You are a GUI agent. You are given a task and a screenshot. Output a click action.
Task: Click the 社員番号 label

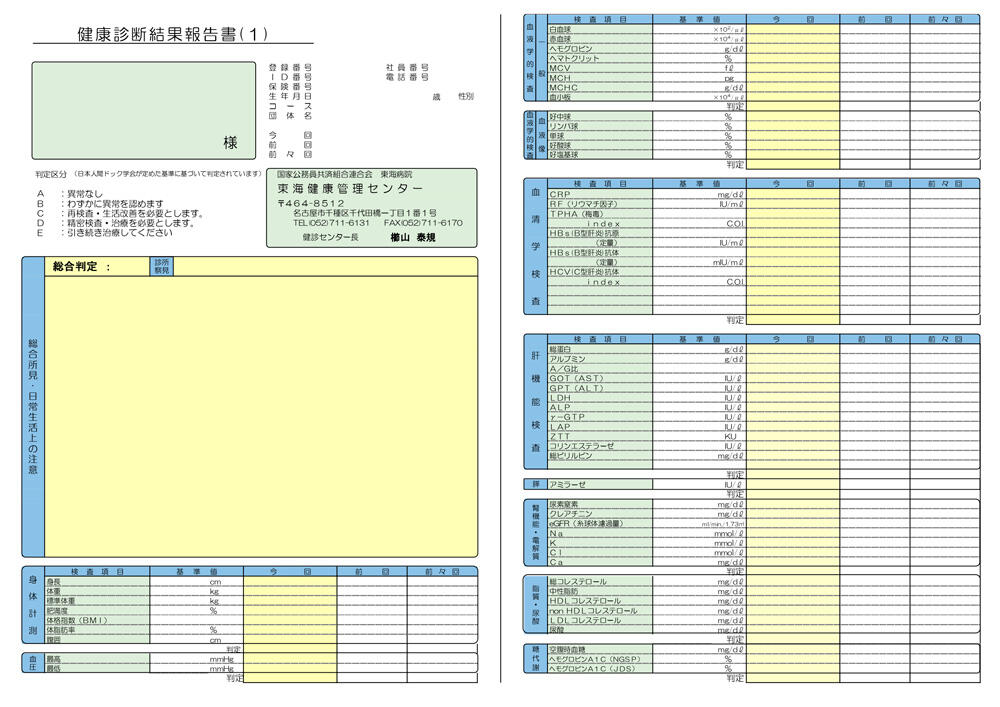click(x=407, y=68)
